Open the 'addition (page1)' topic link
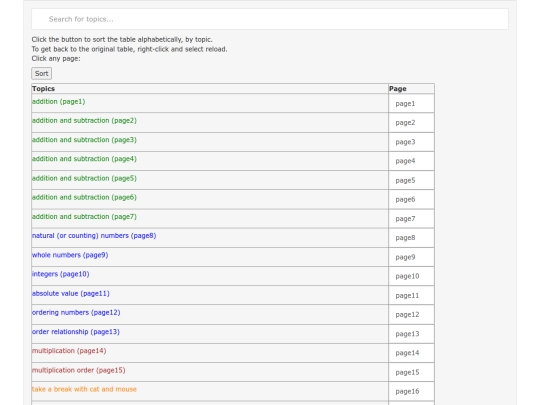540x405 pixels. point(58,102)
